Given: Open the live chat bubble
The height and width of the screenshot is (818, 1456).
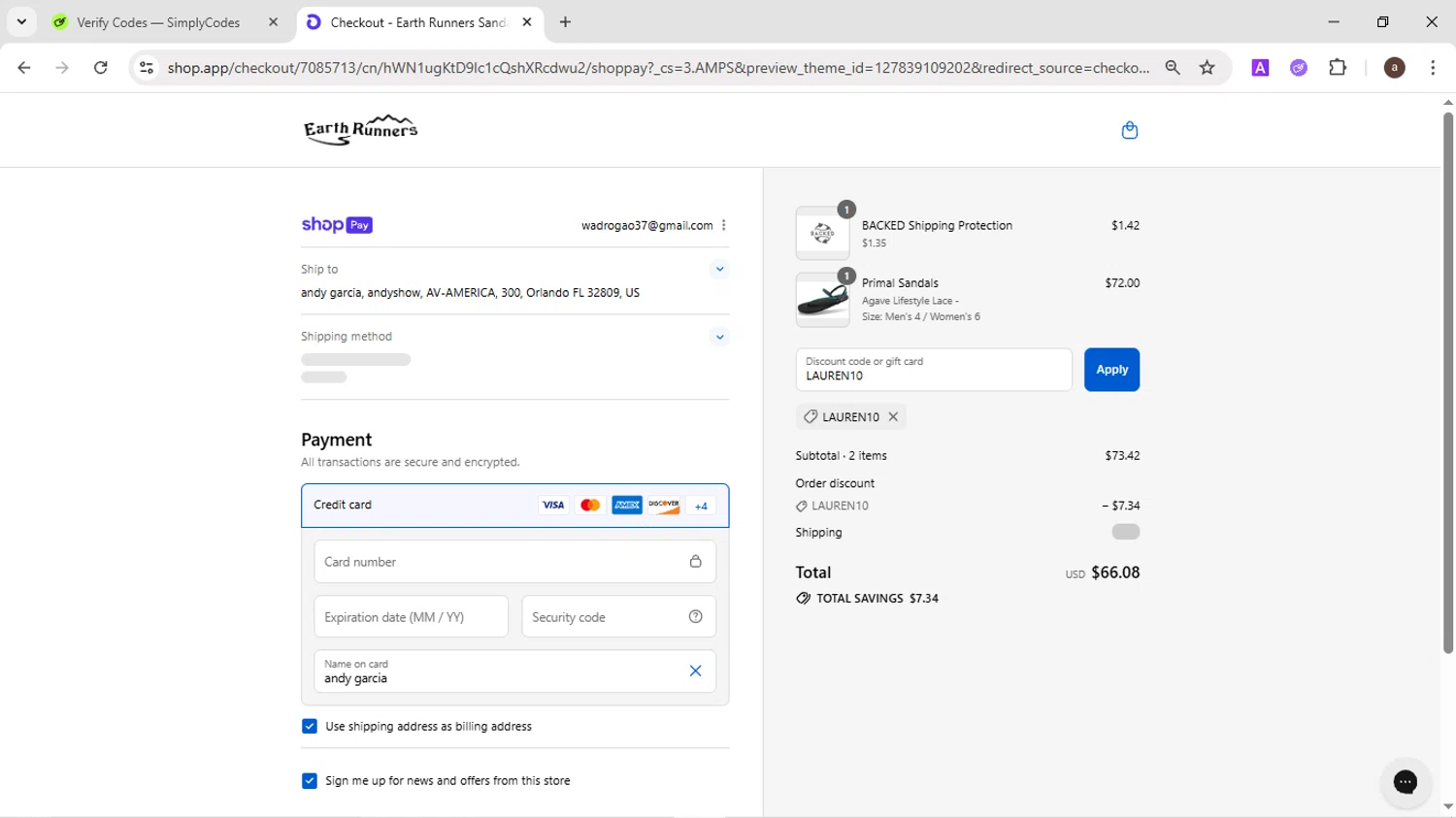Looking at the screenshot, I should [1405, 782].
